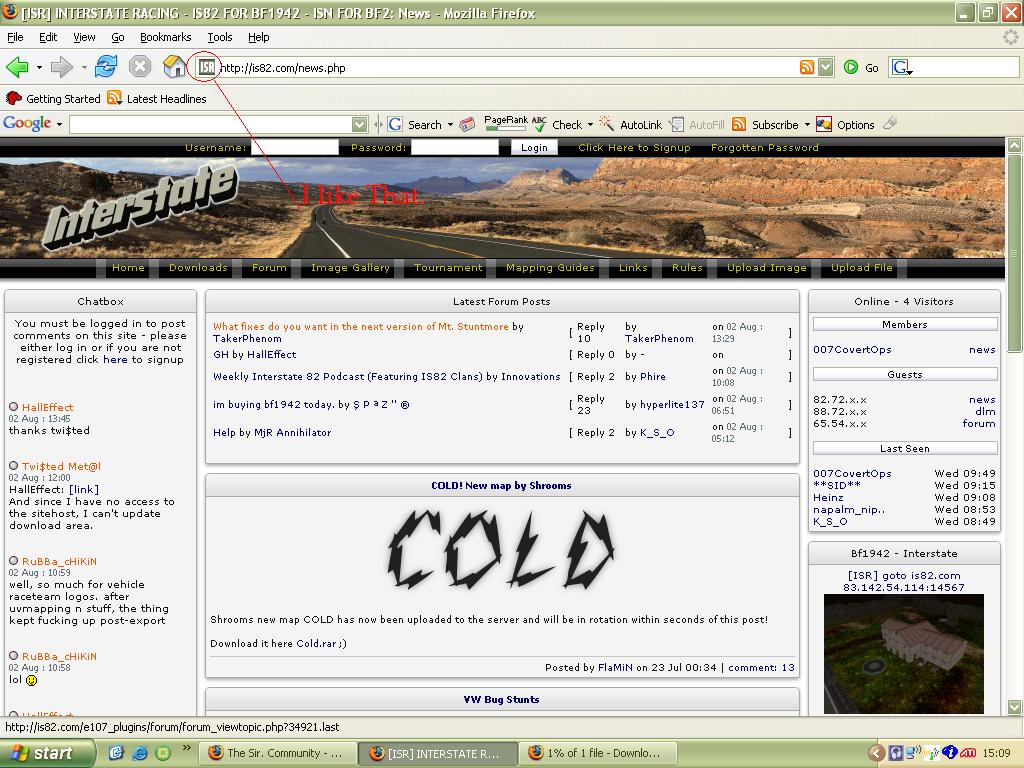Open the Tournament nav link
This screenshot has width=1024, height=768.
[448, 268]
